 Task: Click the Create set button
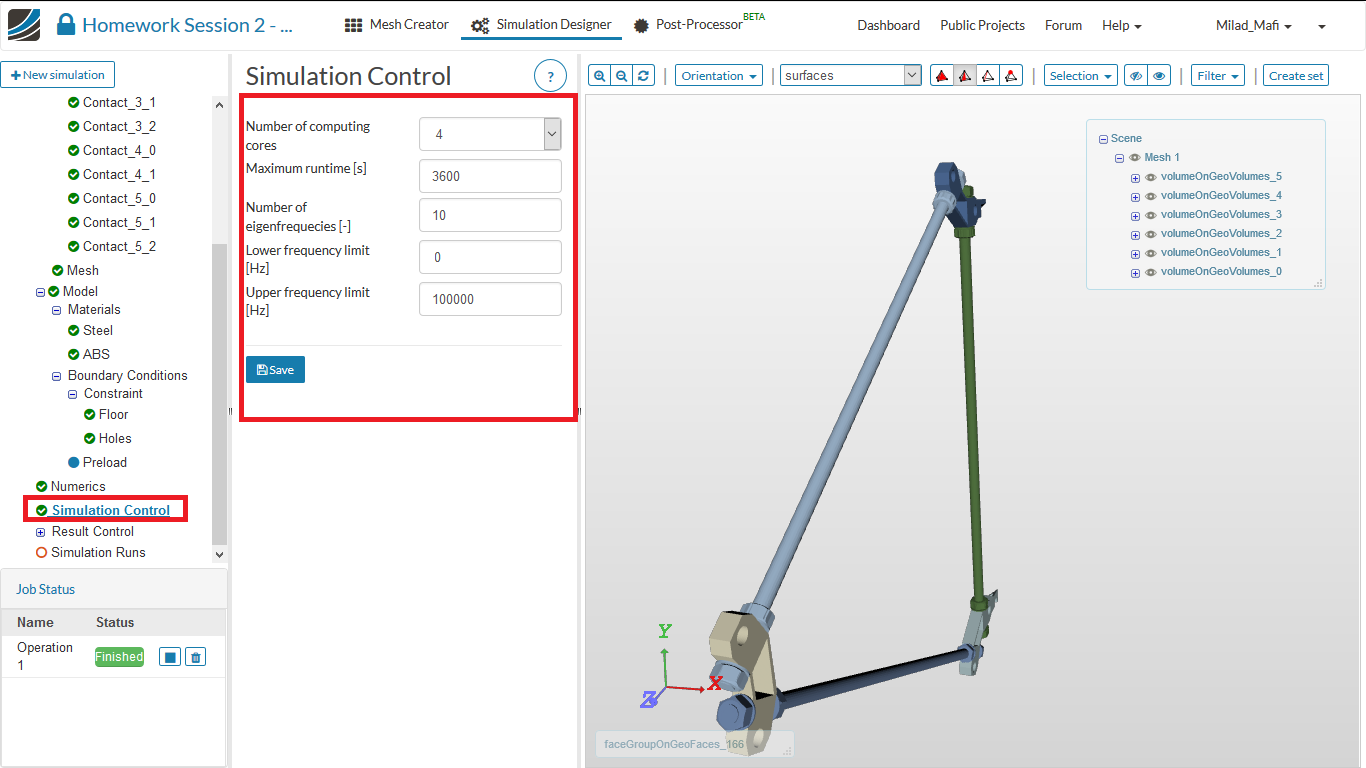[1296, 76]
